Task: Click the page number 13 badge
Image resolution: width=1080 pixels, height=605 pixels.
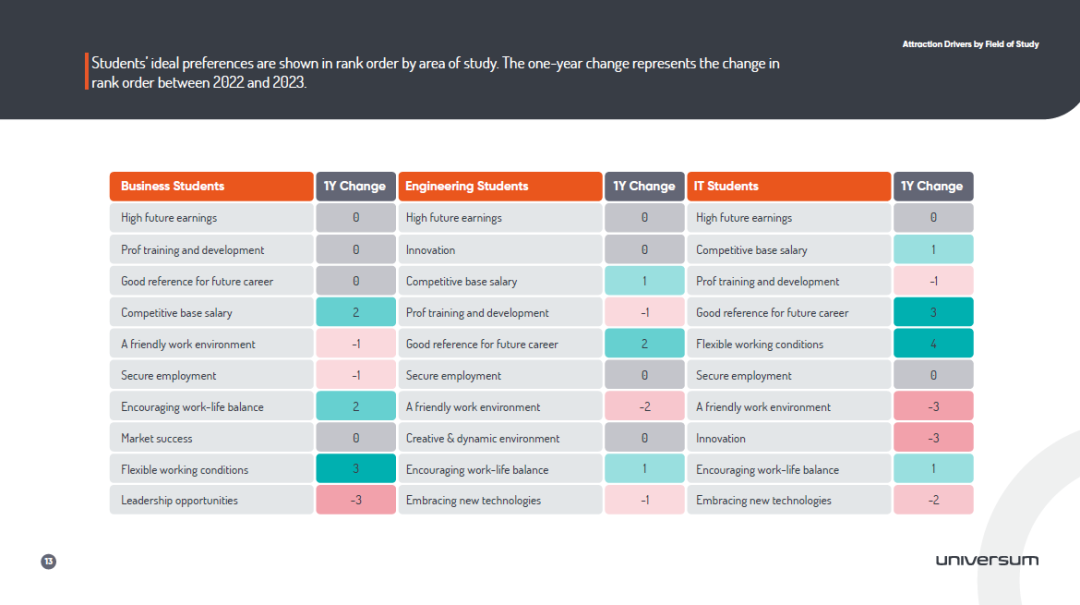Action: (48, 562)
